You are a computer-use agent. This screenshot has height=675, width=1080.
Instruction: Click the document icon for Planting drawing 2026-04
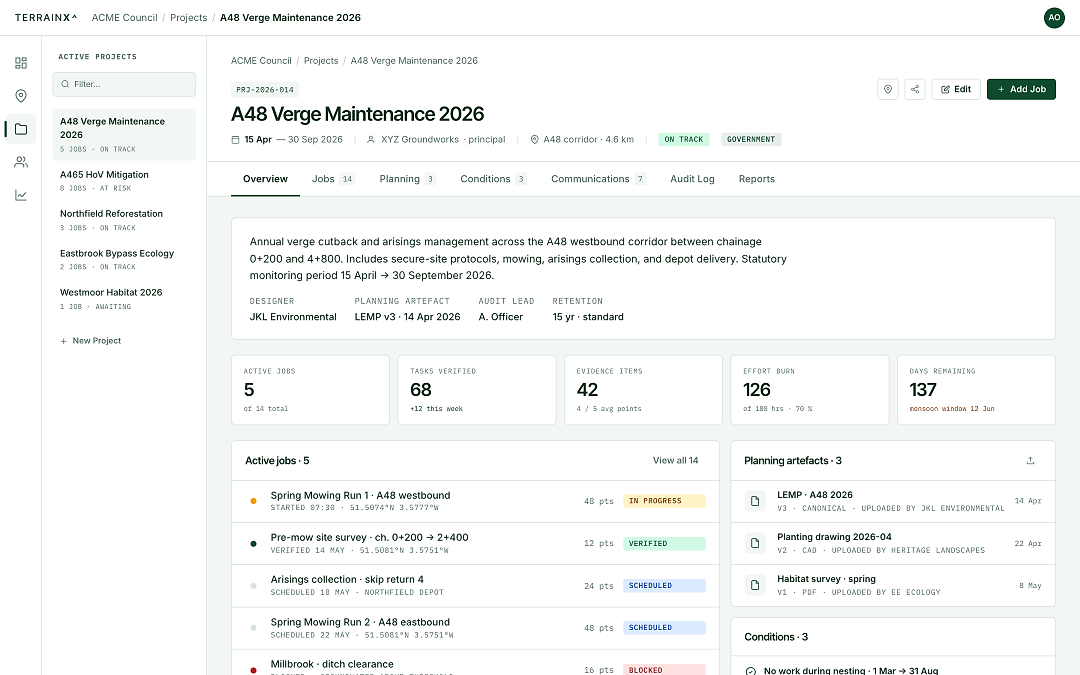click(x=755, y=543)
